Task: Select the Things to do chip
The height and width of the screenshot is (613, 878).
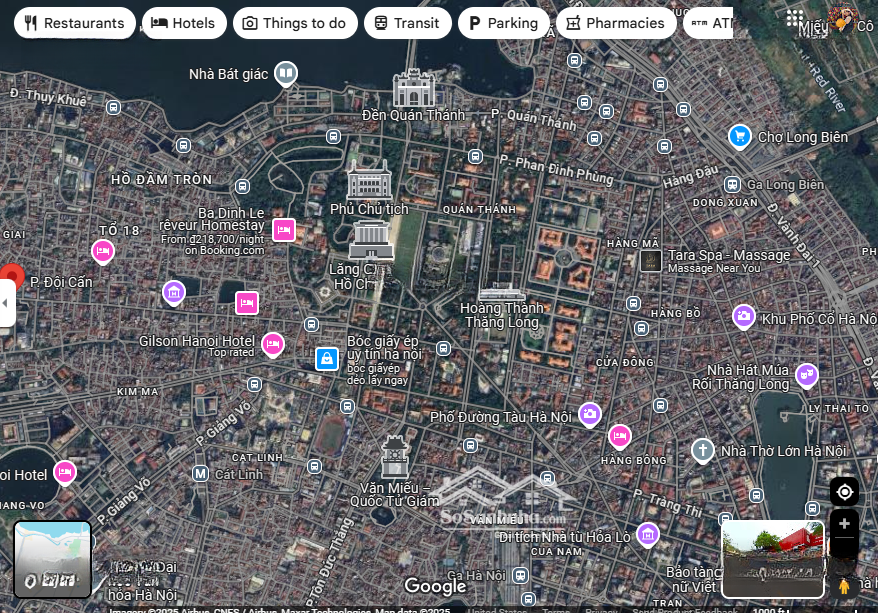Action: click(295, 23)
